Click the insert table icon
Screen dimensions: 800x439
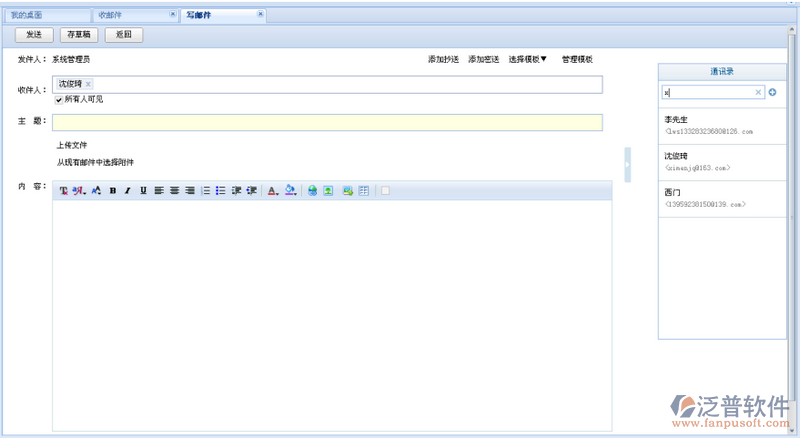364,190
